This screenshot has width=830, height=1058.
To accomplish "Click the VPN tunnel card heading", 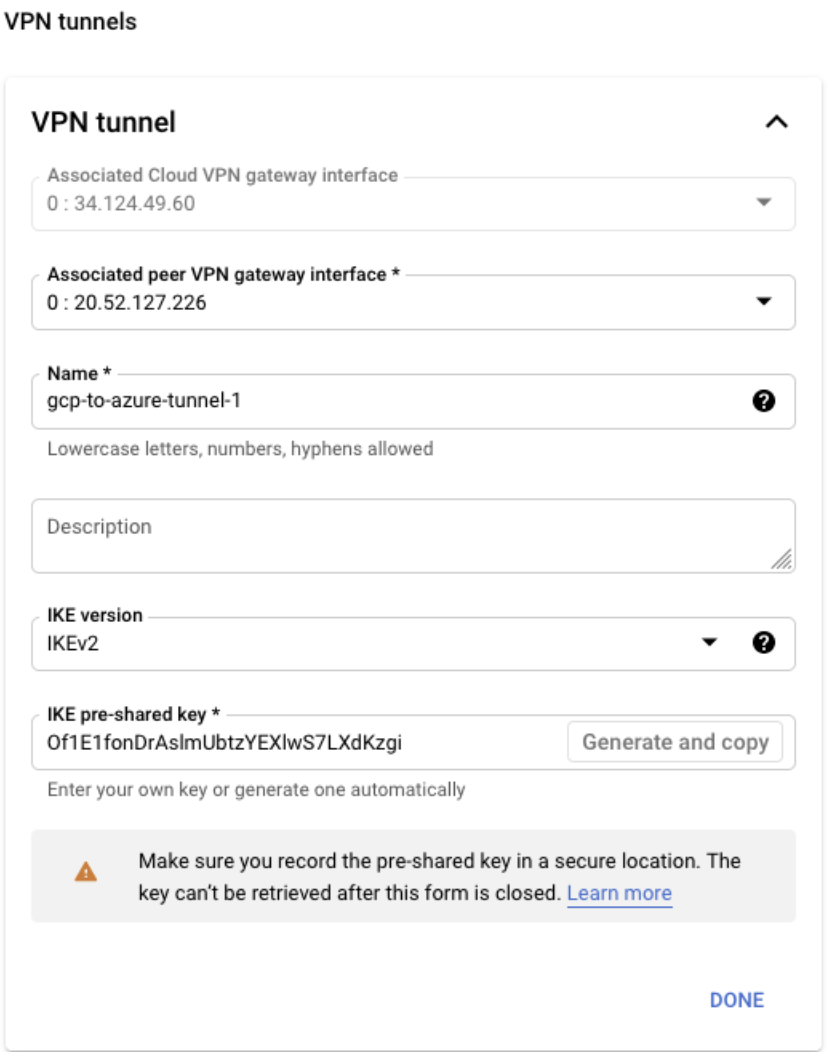I will click(x=104, y=122).
